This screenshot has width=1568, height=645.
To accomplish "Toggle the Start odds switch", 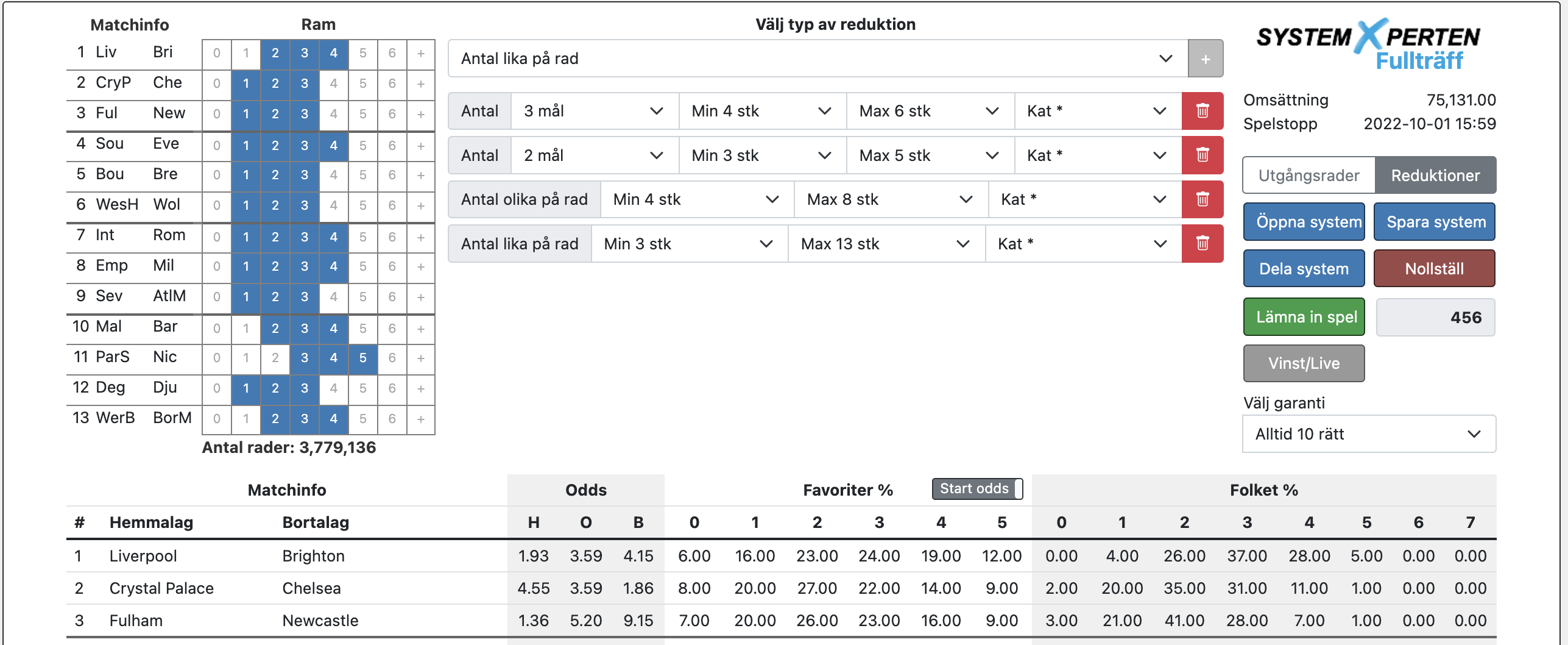I will tap(977, 489).
